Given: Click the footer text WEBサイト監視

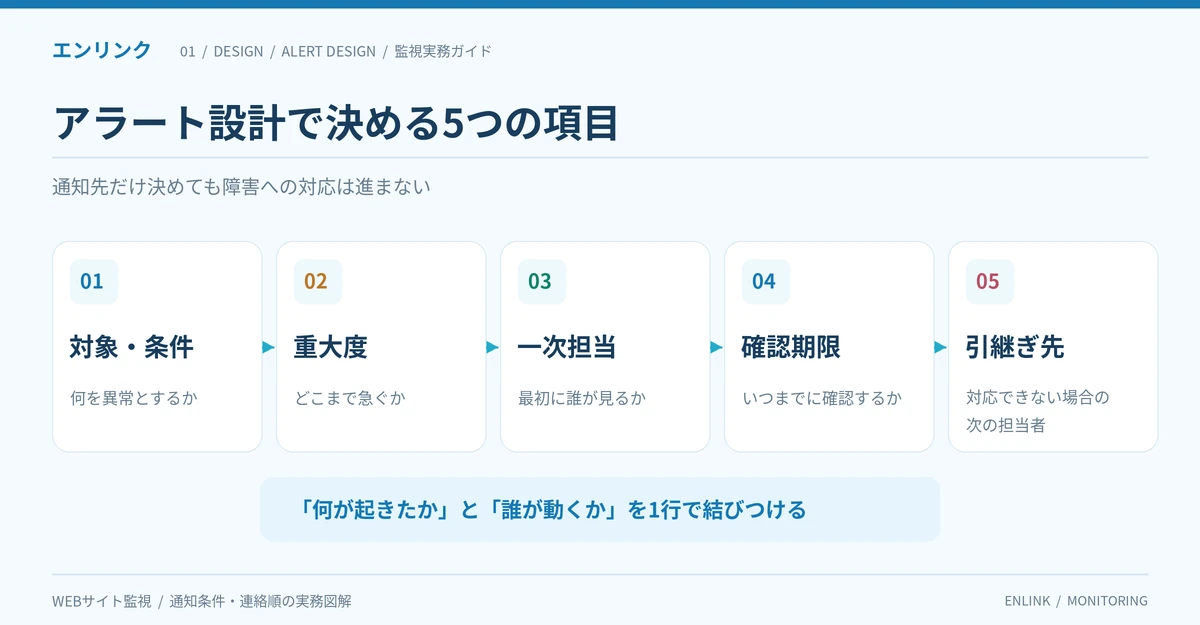Looking at the screenshot, I should [102, 601].
